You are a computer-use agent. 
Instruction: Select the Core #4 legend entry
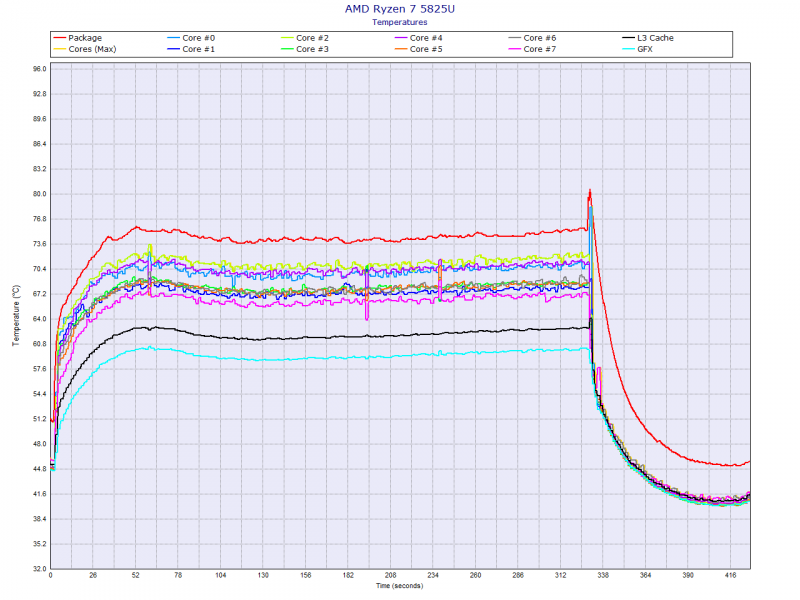coord(427,38)
